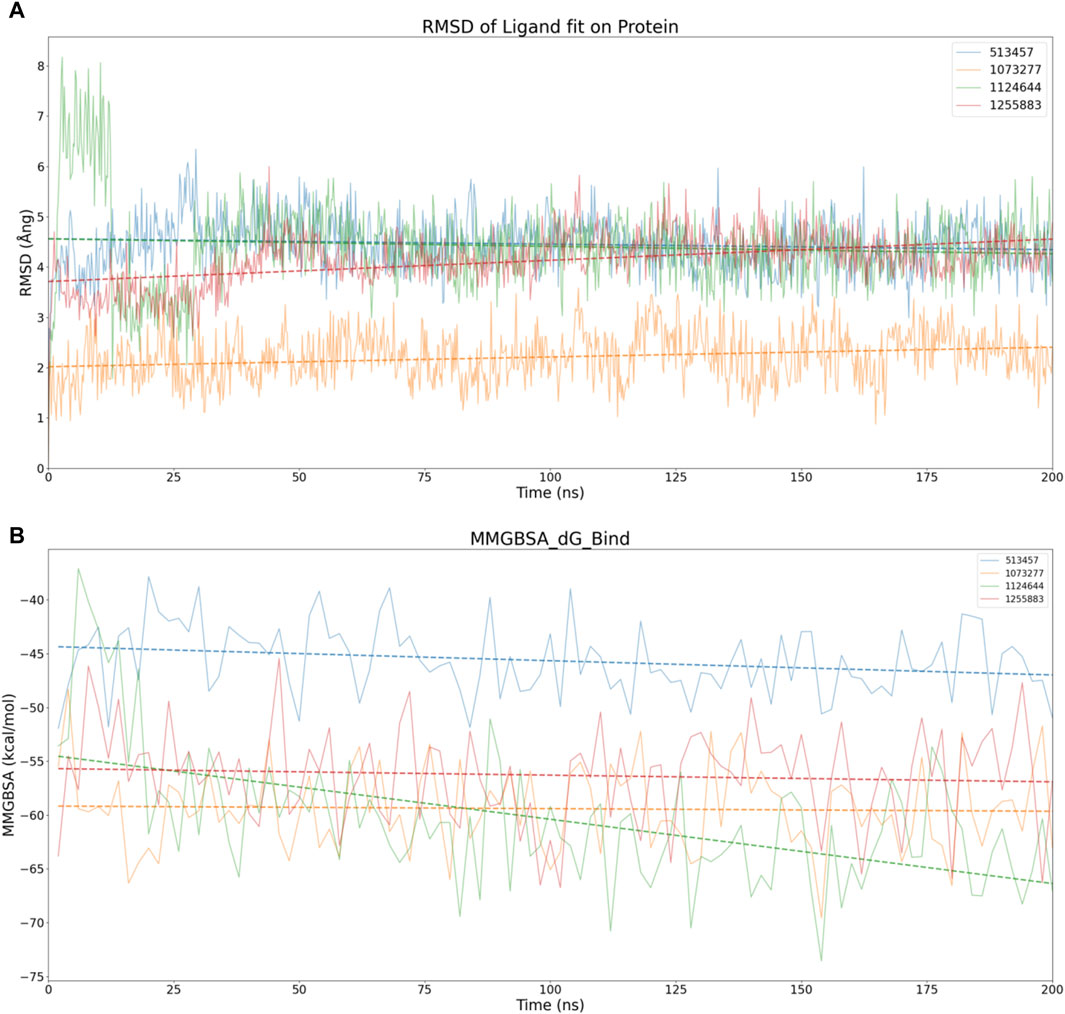Click y-axis tick 2 in panel A
The width and height of the screenshot is (1065, 1014).
click(41, 368)
